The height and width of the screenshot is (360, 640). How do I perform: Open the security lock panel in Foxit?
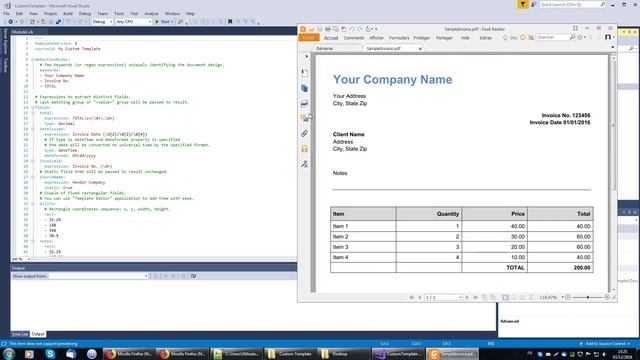[x=304, y=149]
